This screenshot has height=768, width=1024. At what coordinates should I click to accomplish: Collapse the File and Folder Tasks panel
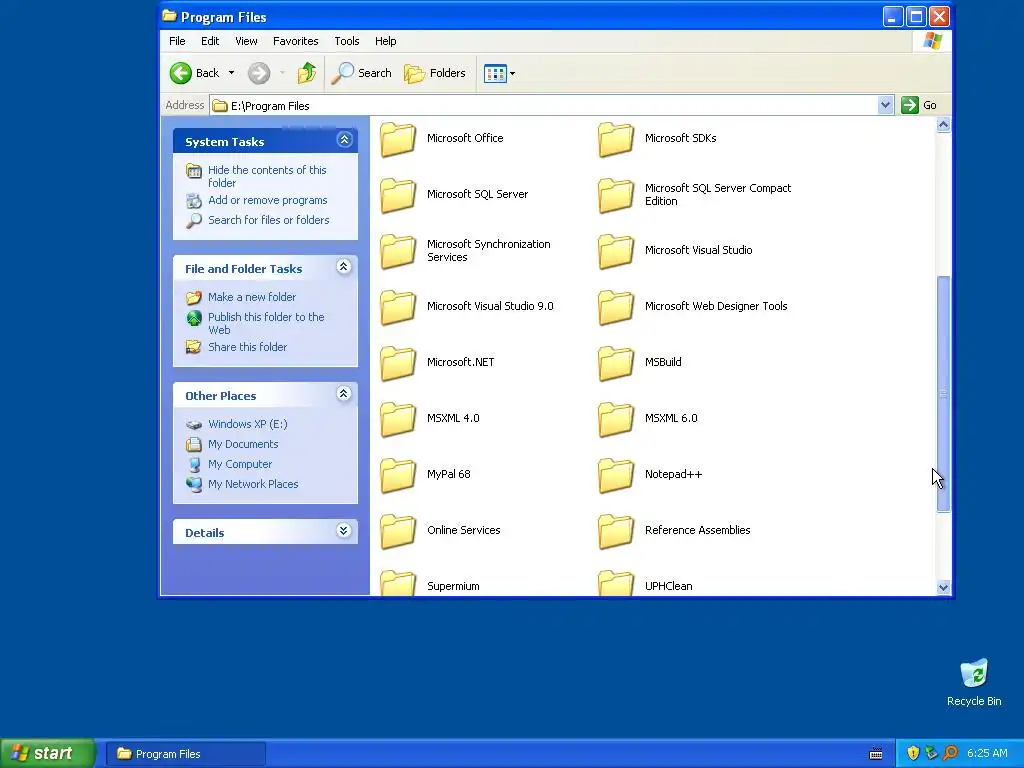click(x=344, y=267)
